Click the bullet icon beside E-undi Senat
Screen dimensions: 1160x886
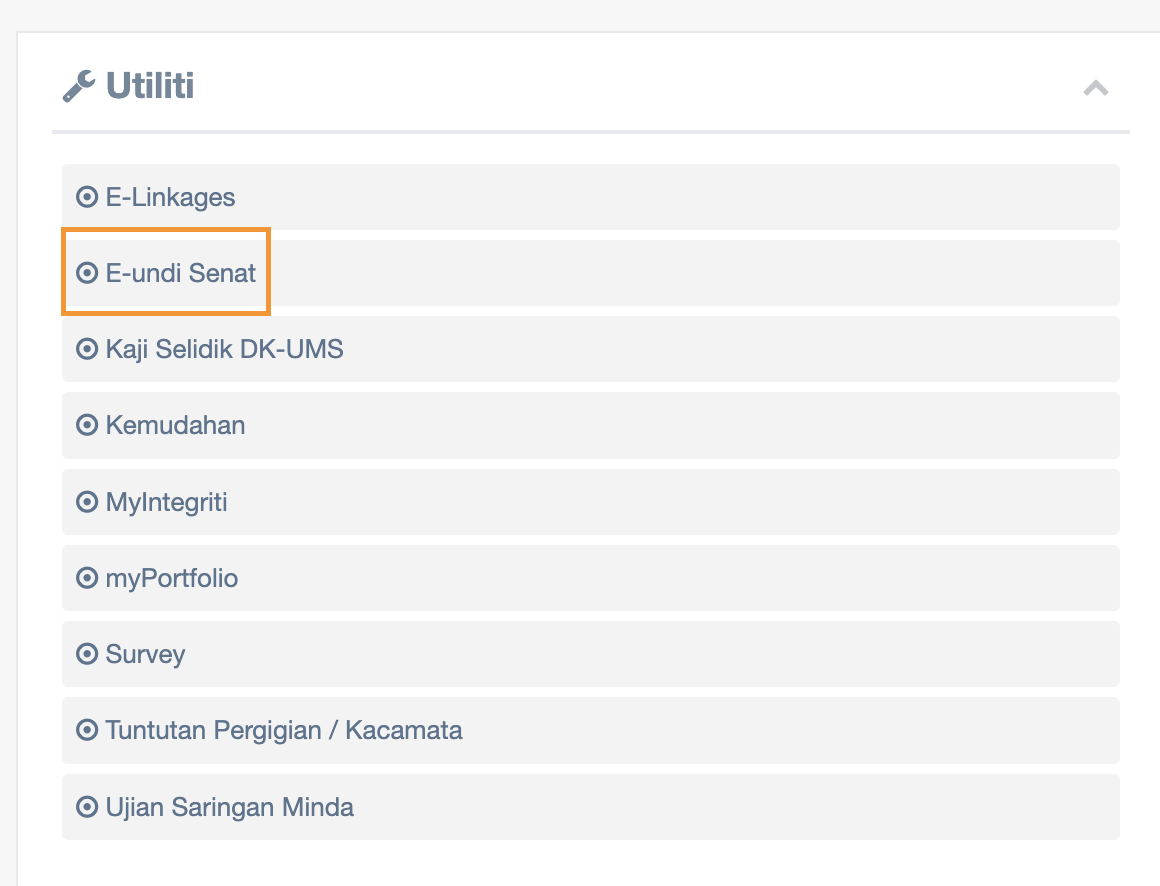pos(88,273)
